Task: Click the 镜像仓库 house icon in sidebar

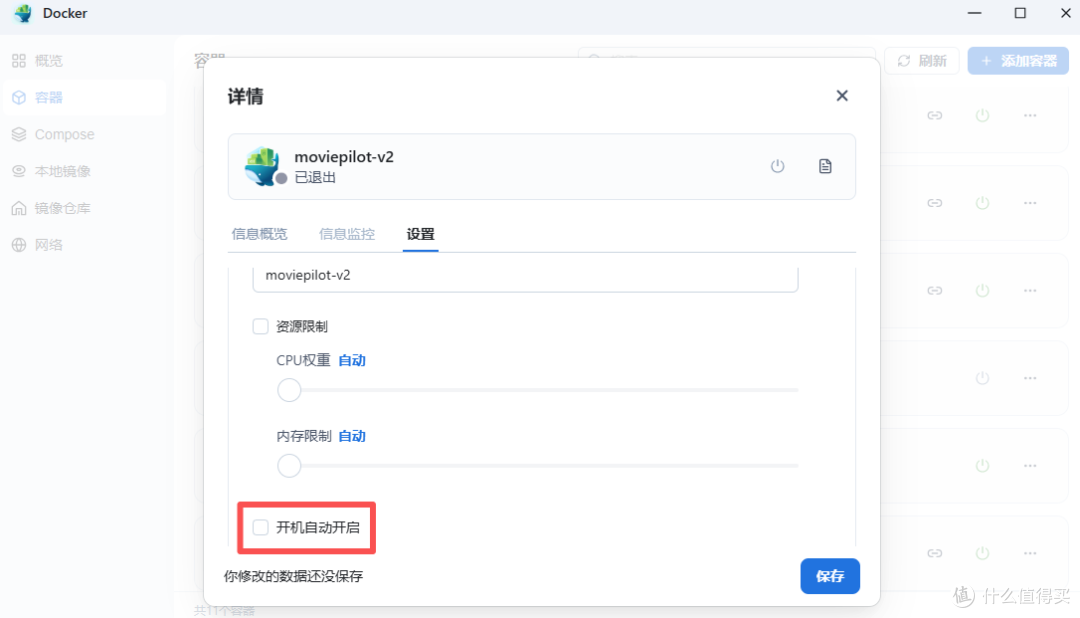Action: [19, 208]
